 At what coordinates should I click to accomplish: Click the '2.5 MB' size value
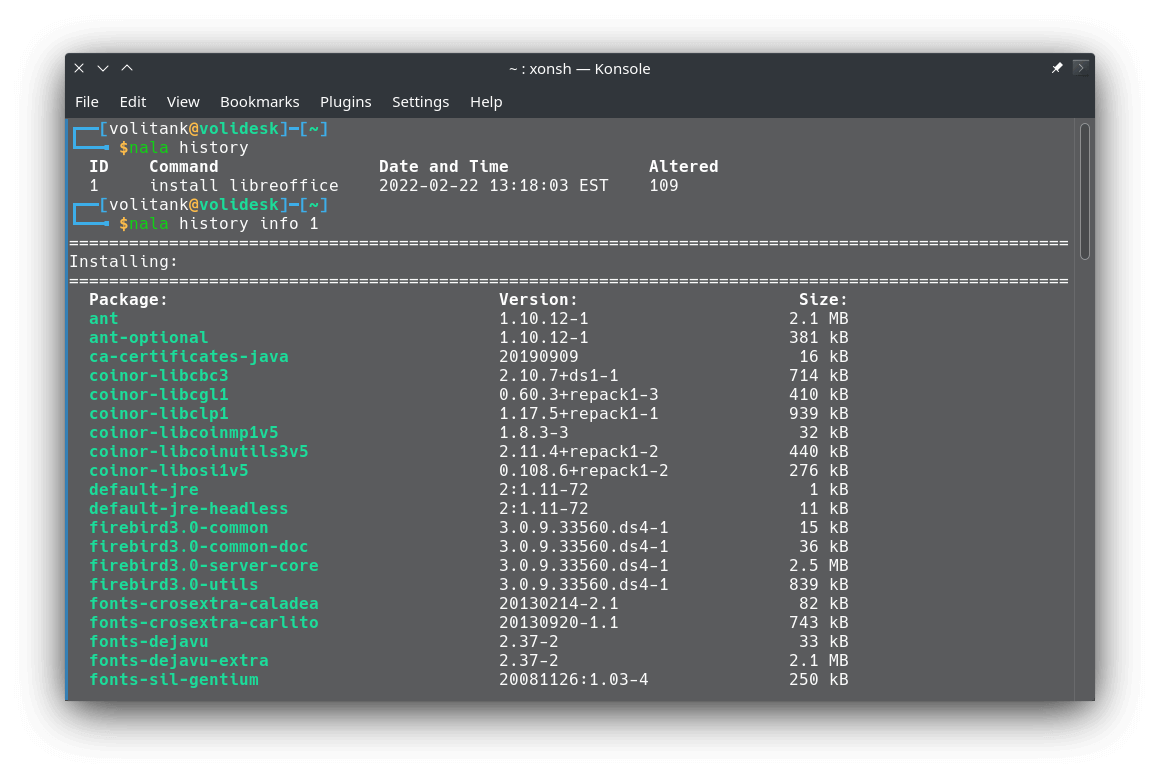tap(818, 566)
